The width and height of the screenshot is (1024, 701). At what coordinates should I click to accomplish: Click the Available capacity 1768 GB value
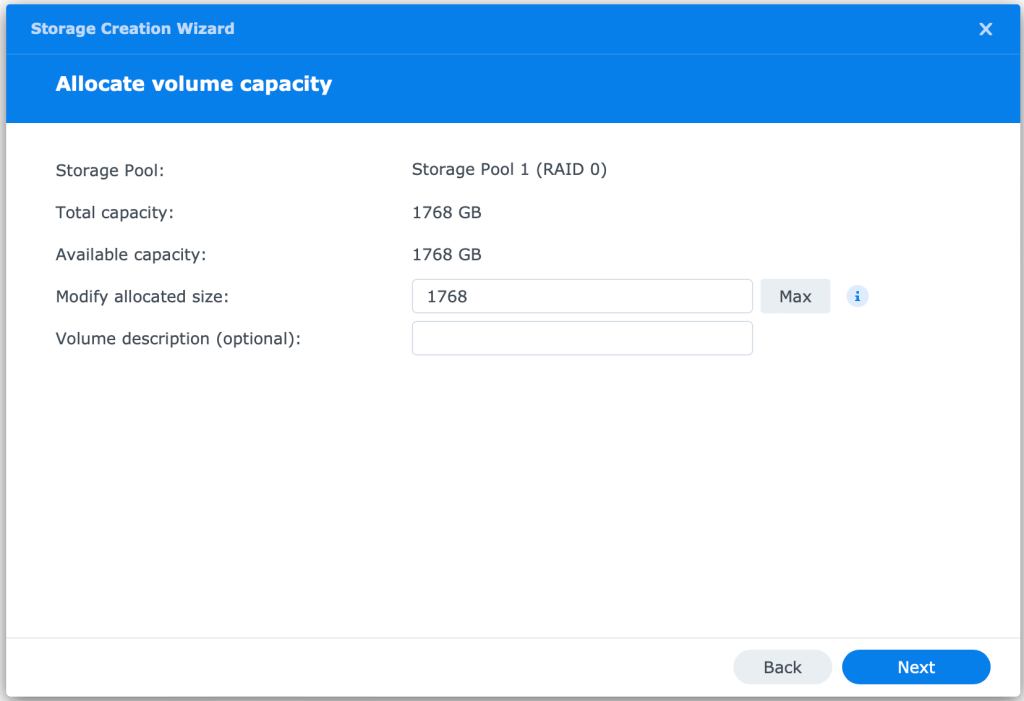point(446,254)
